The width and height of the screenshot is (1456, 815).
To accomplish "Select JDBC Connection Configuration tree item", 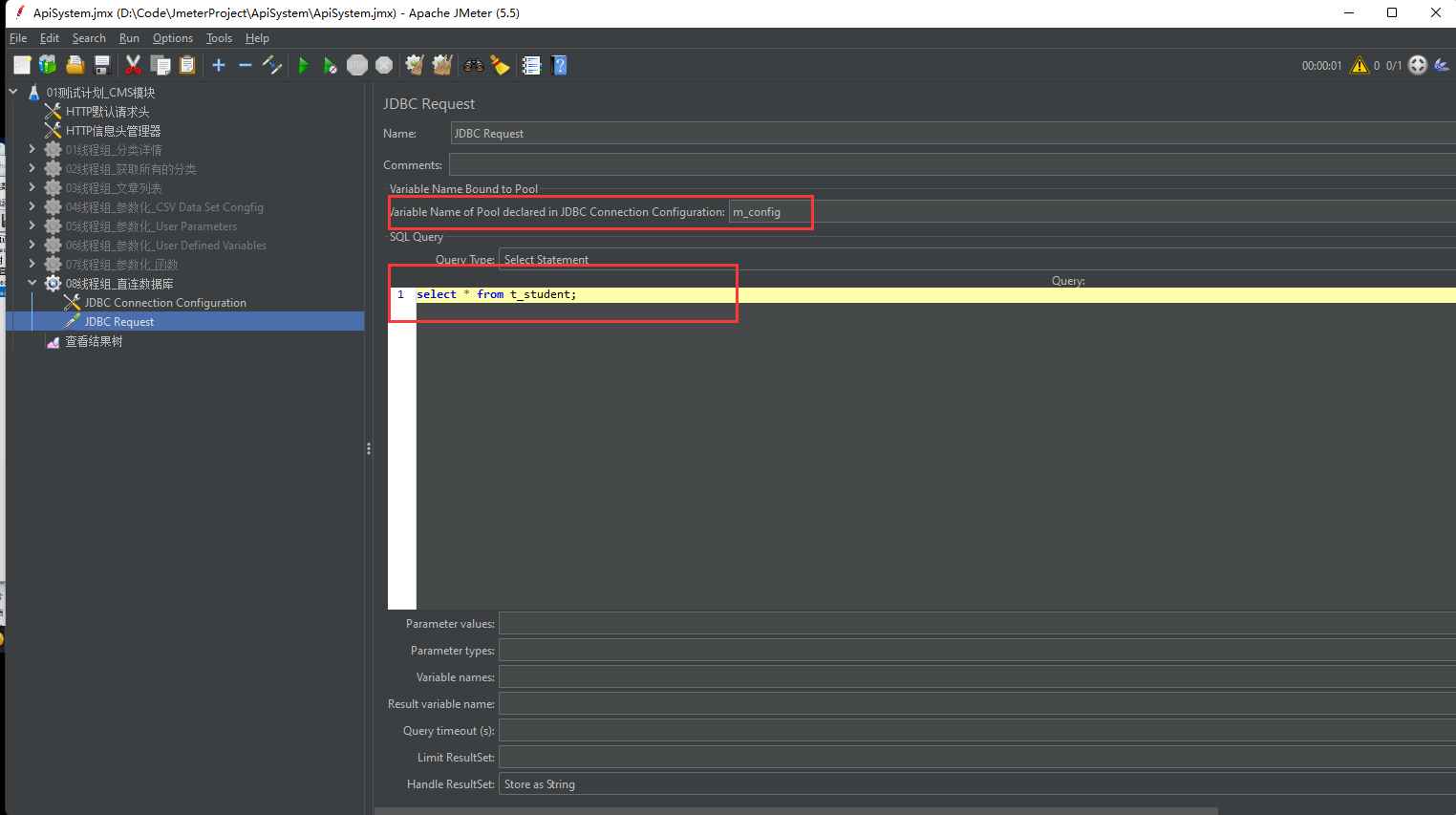I will click(165, 303).
